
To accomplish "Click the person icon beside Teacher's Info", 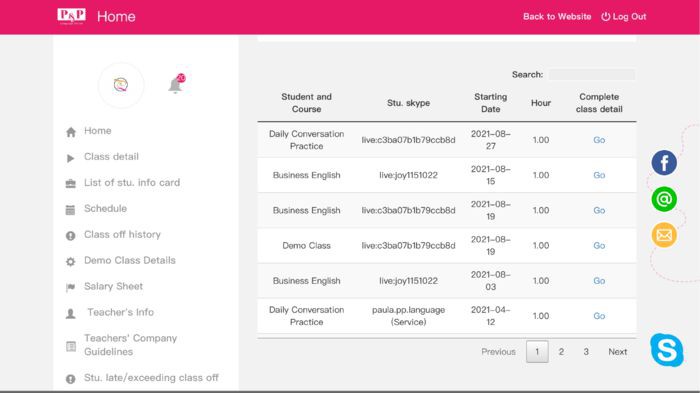I will 71,314.
